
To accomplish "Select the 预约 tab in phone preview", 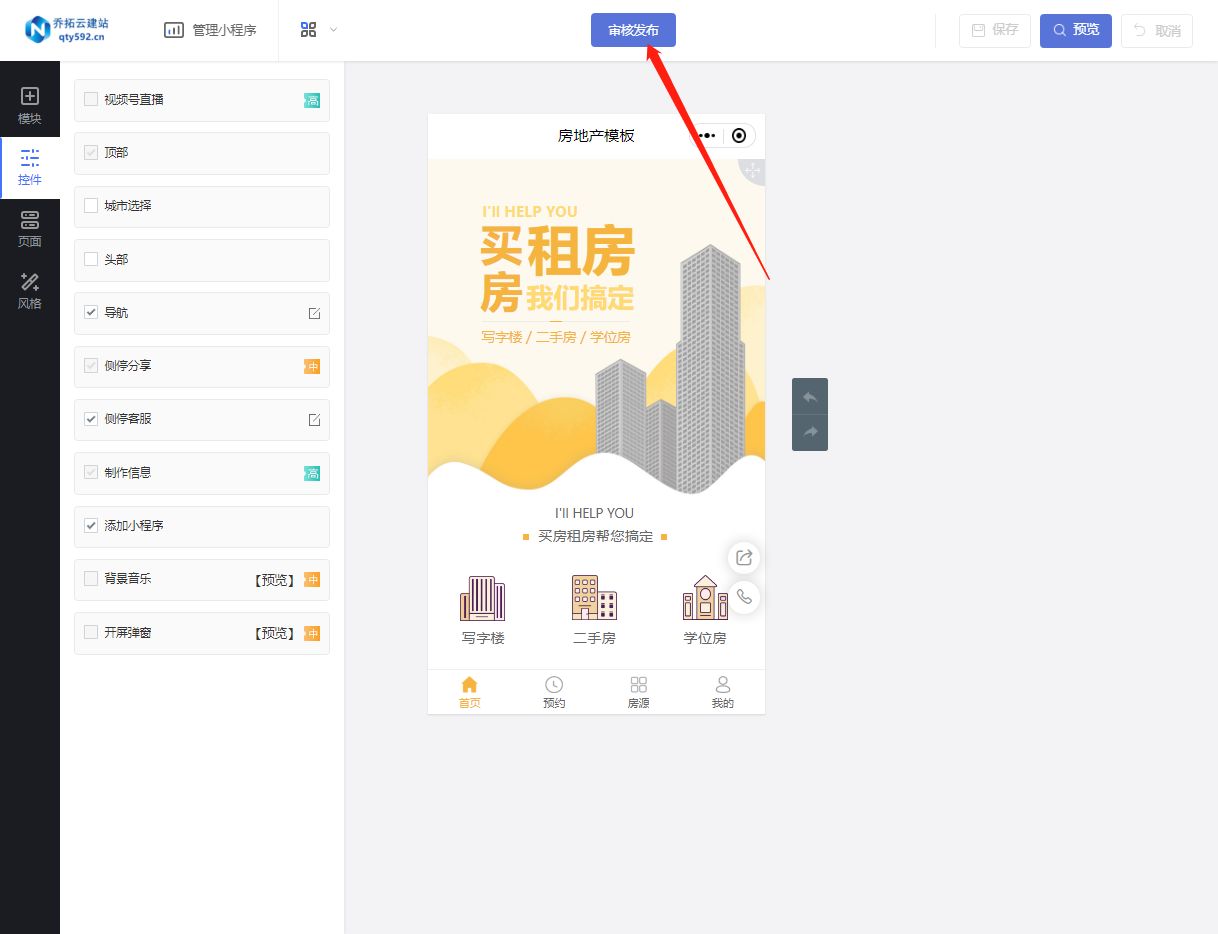I will point(554,692).
